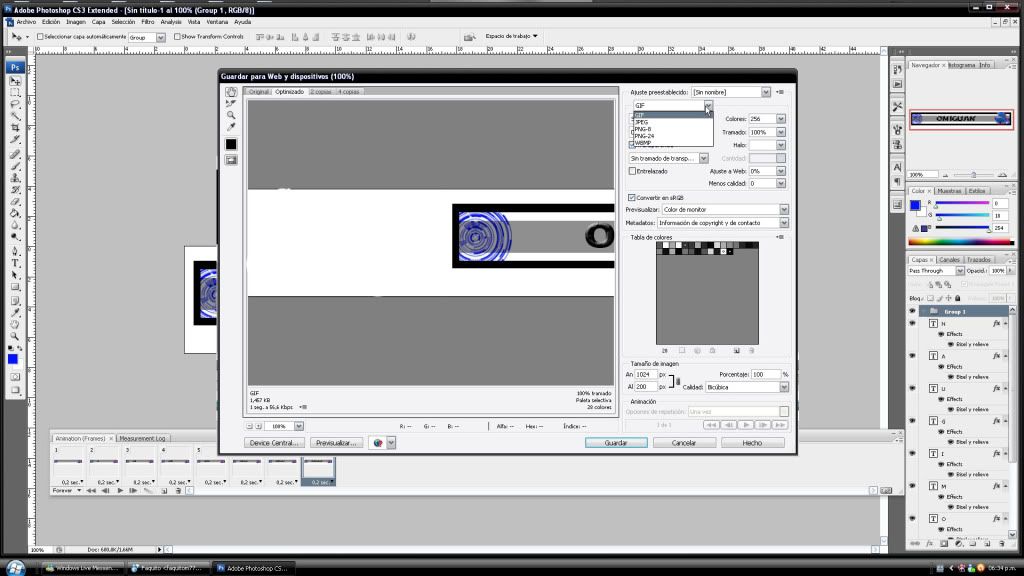Hide the Group 1 layer group
Screen dimensions: 1024x576
pos(912,312)
